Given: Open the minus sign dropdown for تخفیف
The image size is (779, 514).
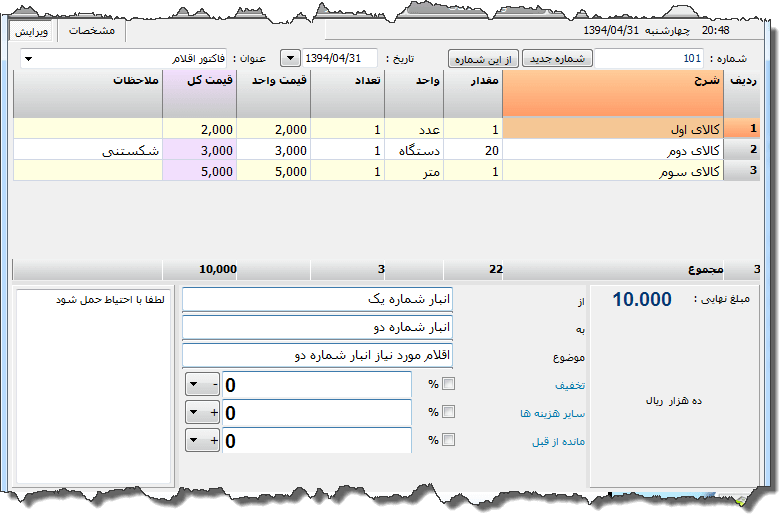Looking at the screenshot, I should coord(203,384).
